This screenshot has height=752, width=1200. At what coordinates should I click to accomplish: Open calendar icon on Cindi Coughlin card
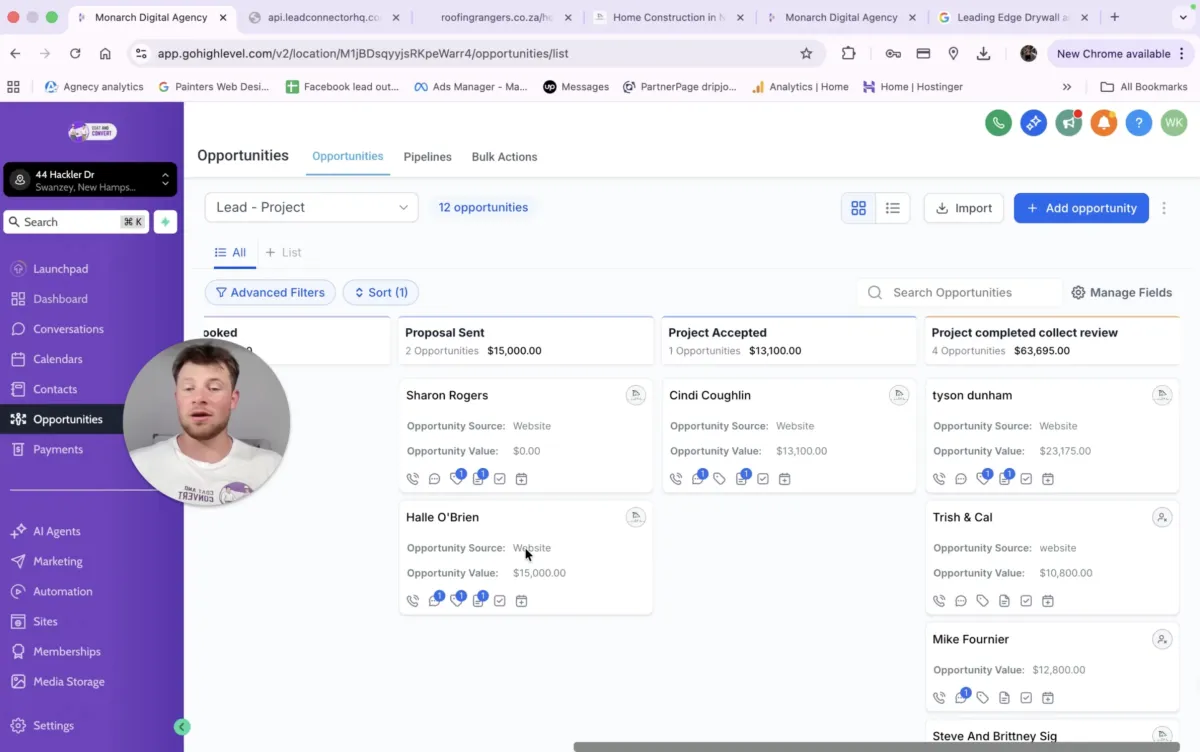[x=784, y=479]
